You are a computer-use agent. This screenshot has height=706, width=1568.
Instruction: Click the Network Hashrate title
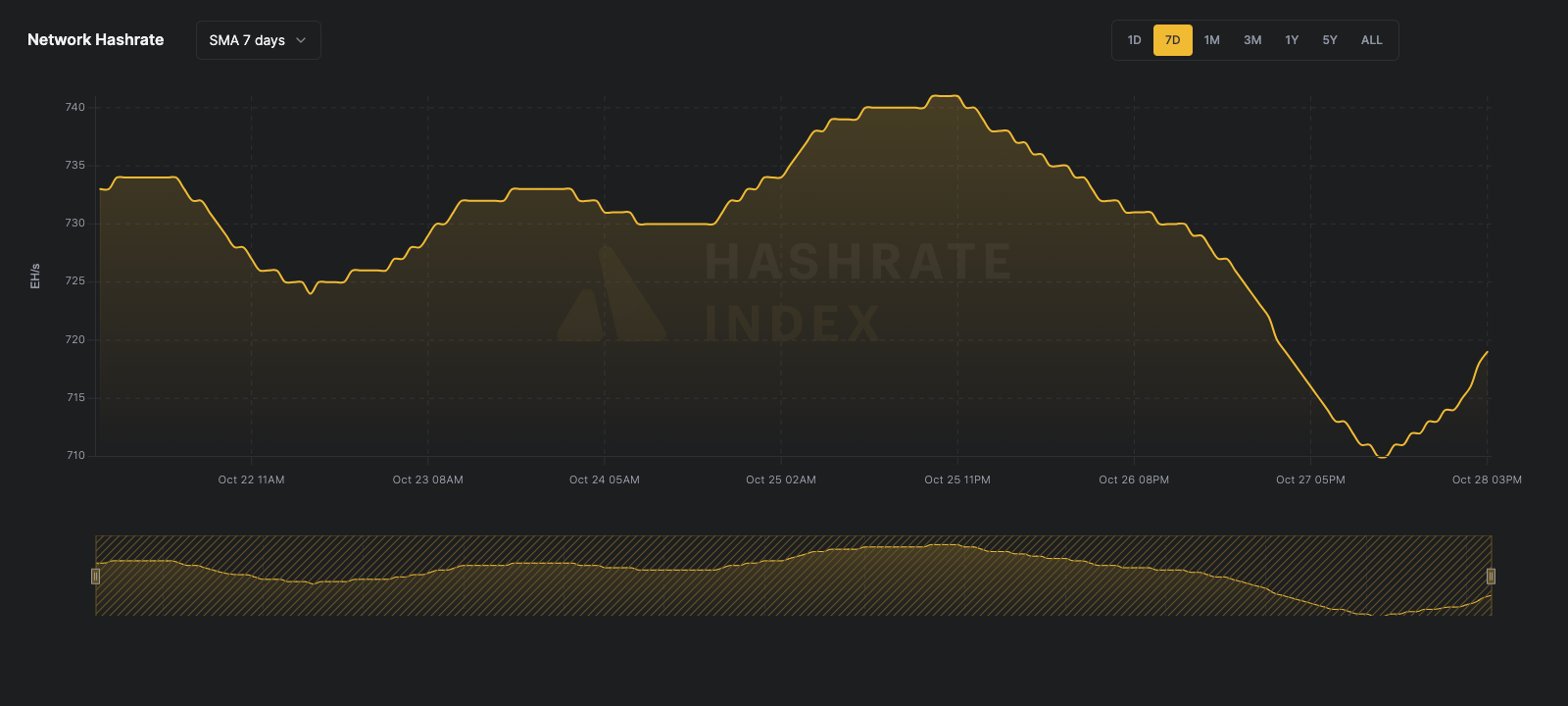[x=96, y=40]
